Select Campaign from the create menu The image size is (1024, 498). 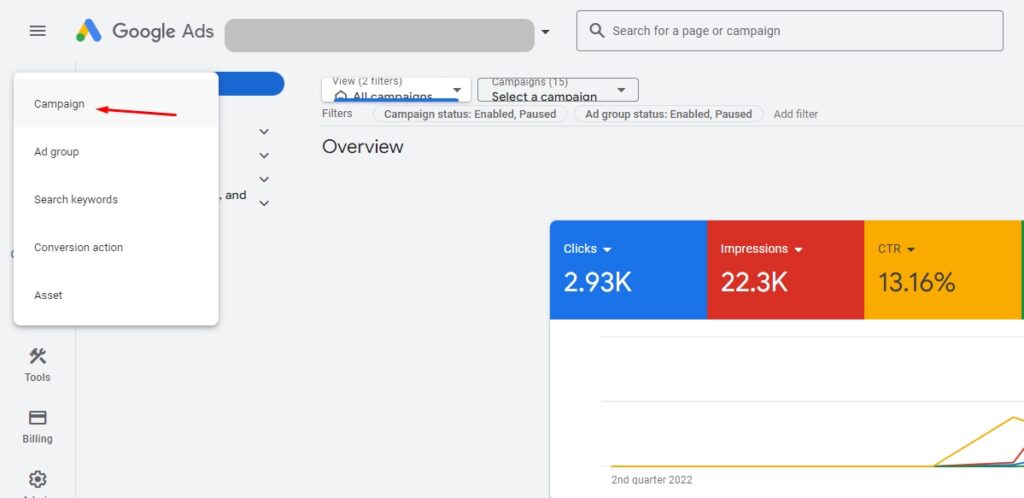[116, 104]
